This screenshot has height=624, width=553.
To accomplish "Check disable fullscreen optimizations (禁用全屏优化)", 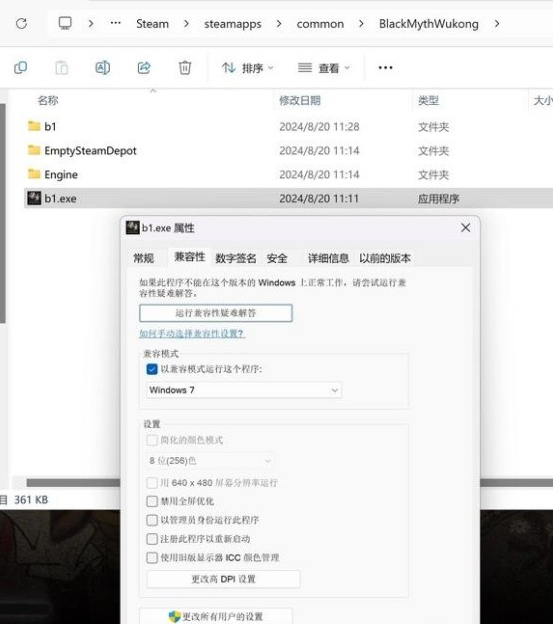I will pyautogui.click(x=152, y=501).
